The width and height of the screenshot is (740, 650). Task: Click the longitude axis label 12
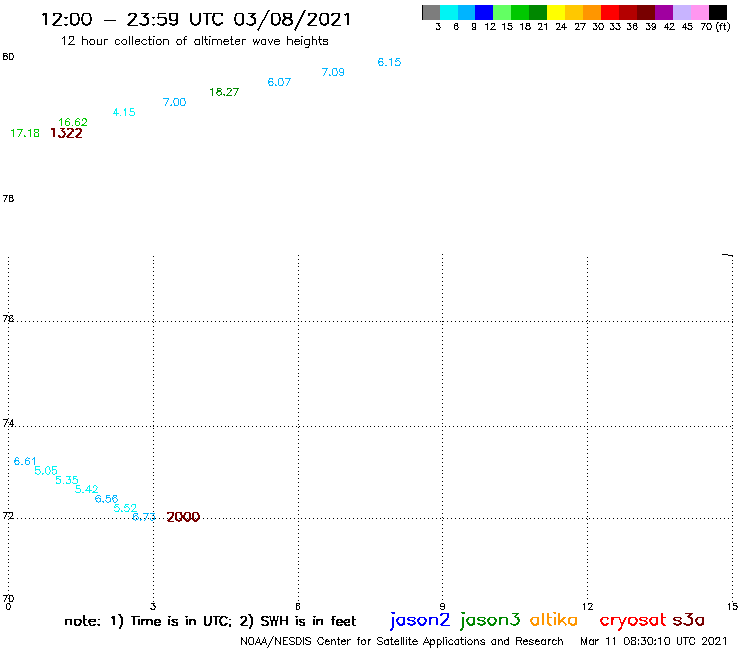tap(588, 607)
